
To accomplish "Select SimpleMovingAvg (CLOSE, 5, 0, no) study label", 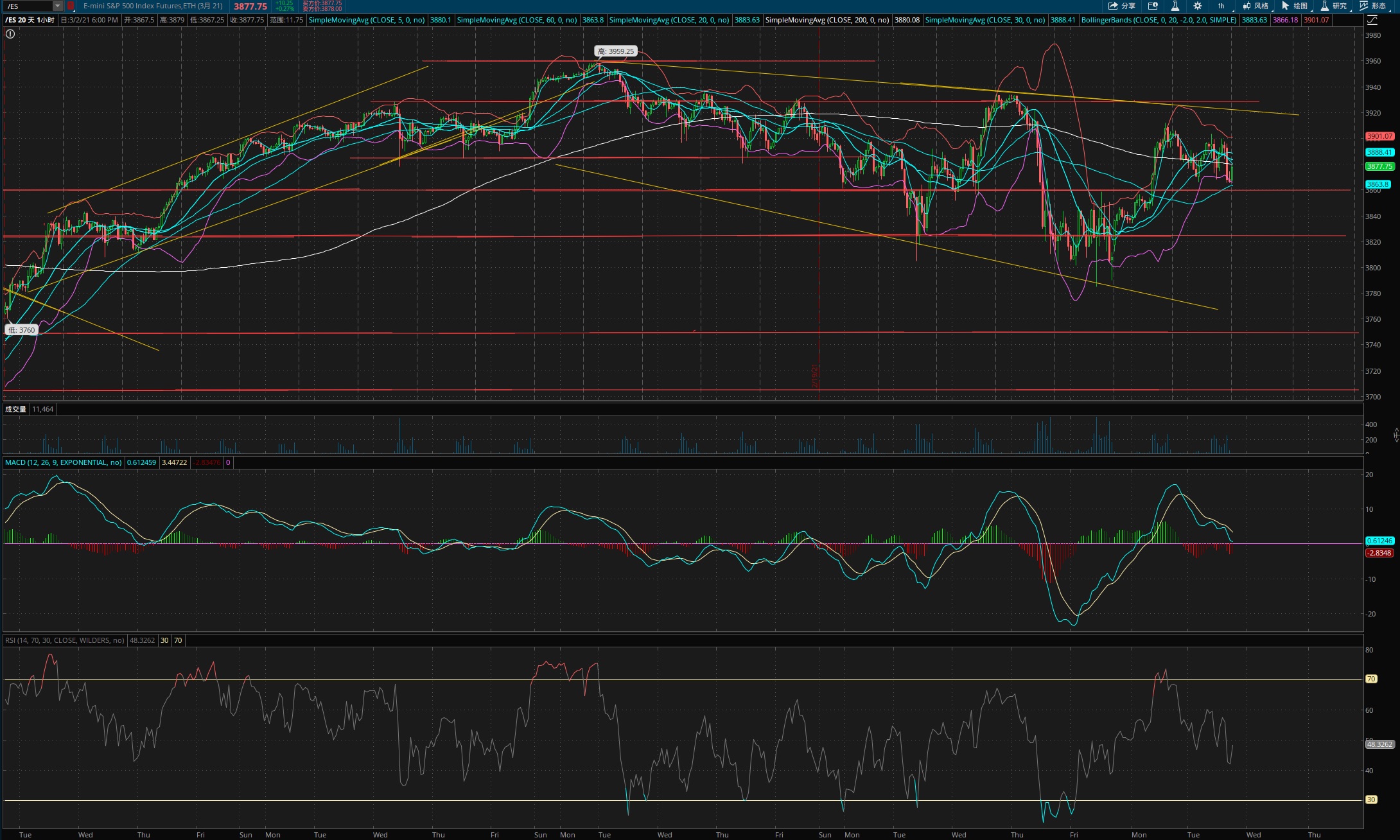I will click(x=366, y=20).
